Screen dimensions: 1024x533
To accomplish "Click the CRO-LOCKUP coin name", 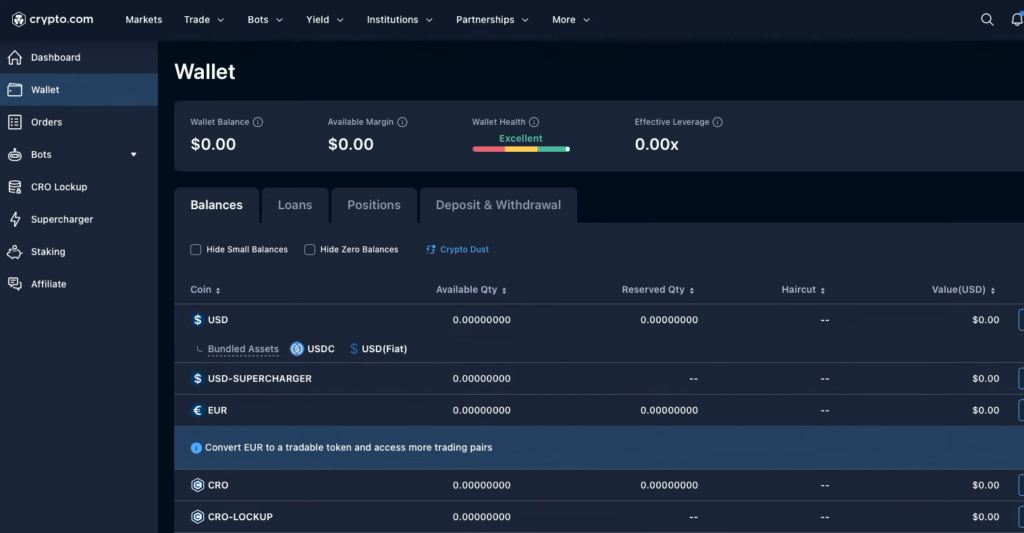I will point(240,517).
